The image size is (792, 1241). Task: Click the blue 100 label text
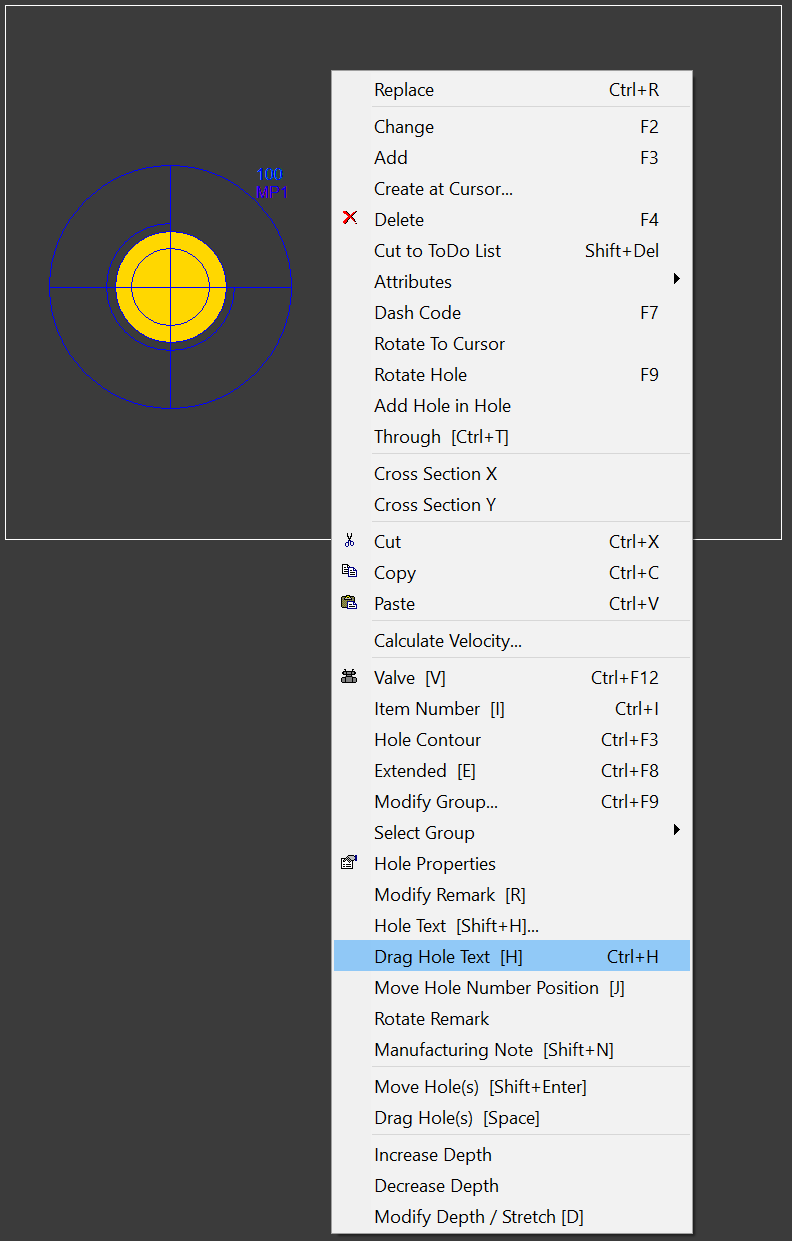tap(269, 174)
